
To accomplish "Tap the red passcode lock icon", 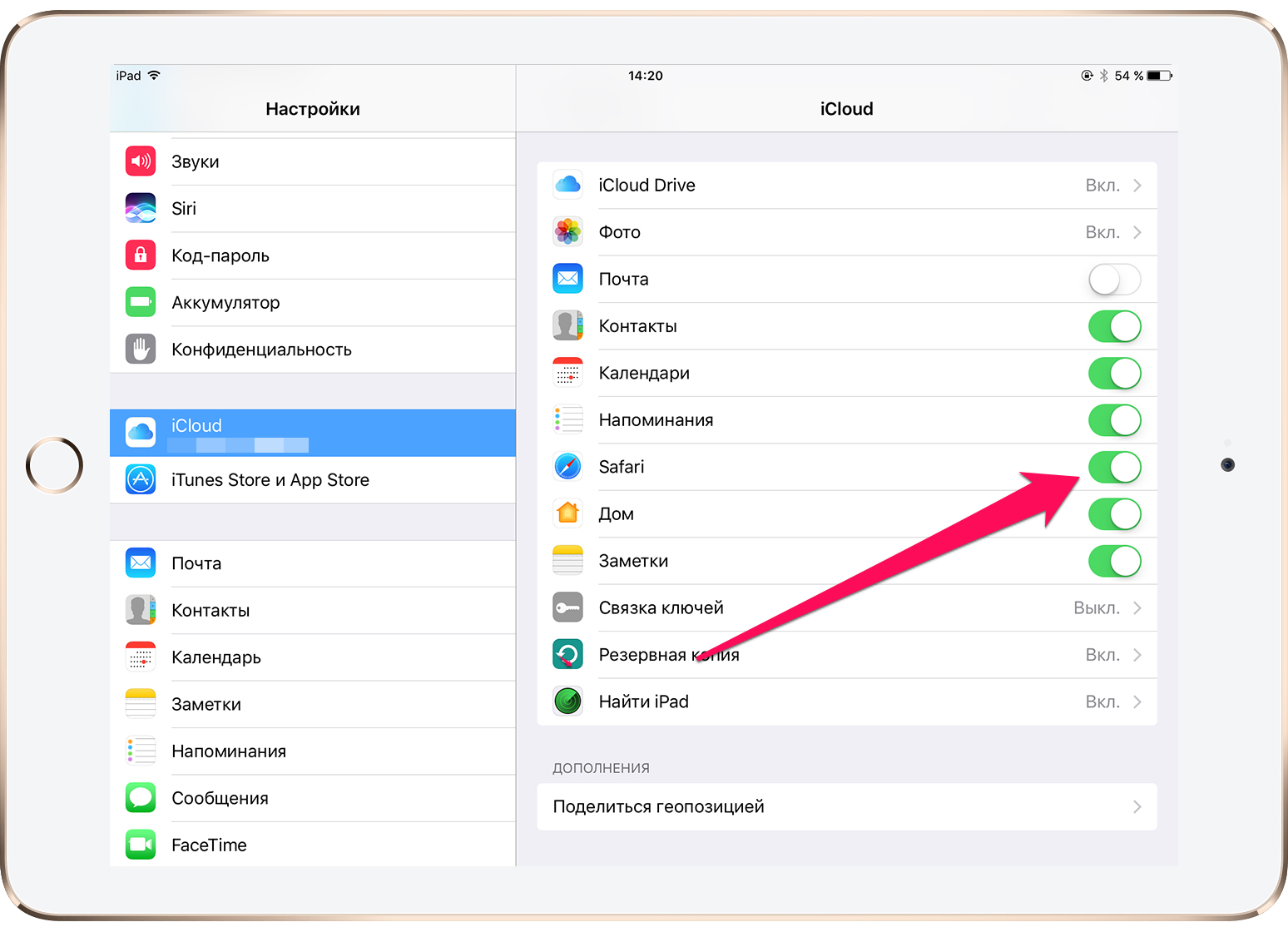I will pyautogui.click(x=141, y=255).
